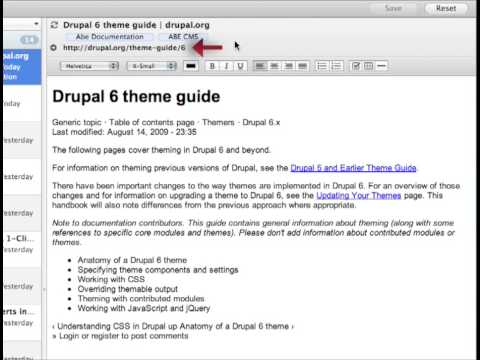Click 'Anatomy of a Drupal 6 theme' bullet item

click(132, 260)
